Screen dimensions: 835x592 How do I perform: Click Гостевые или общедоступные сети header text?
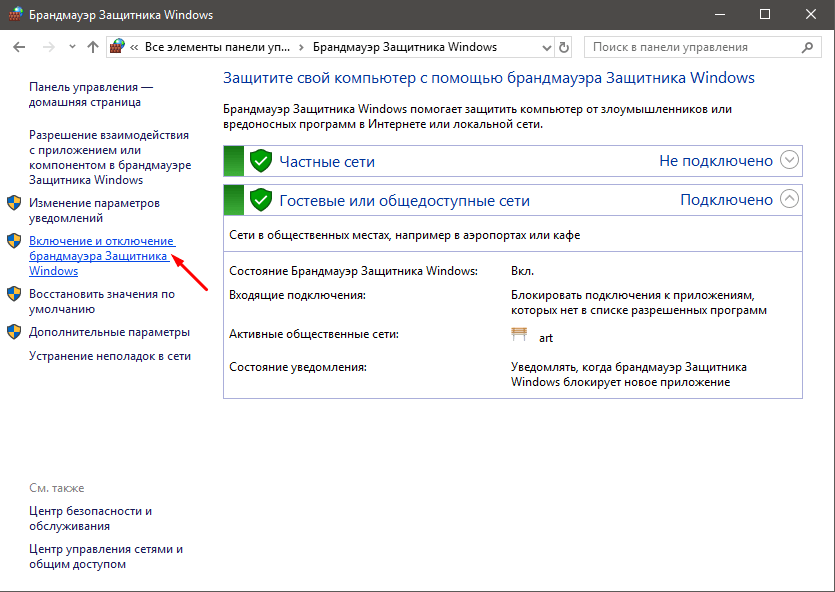point(404,201)
